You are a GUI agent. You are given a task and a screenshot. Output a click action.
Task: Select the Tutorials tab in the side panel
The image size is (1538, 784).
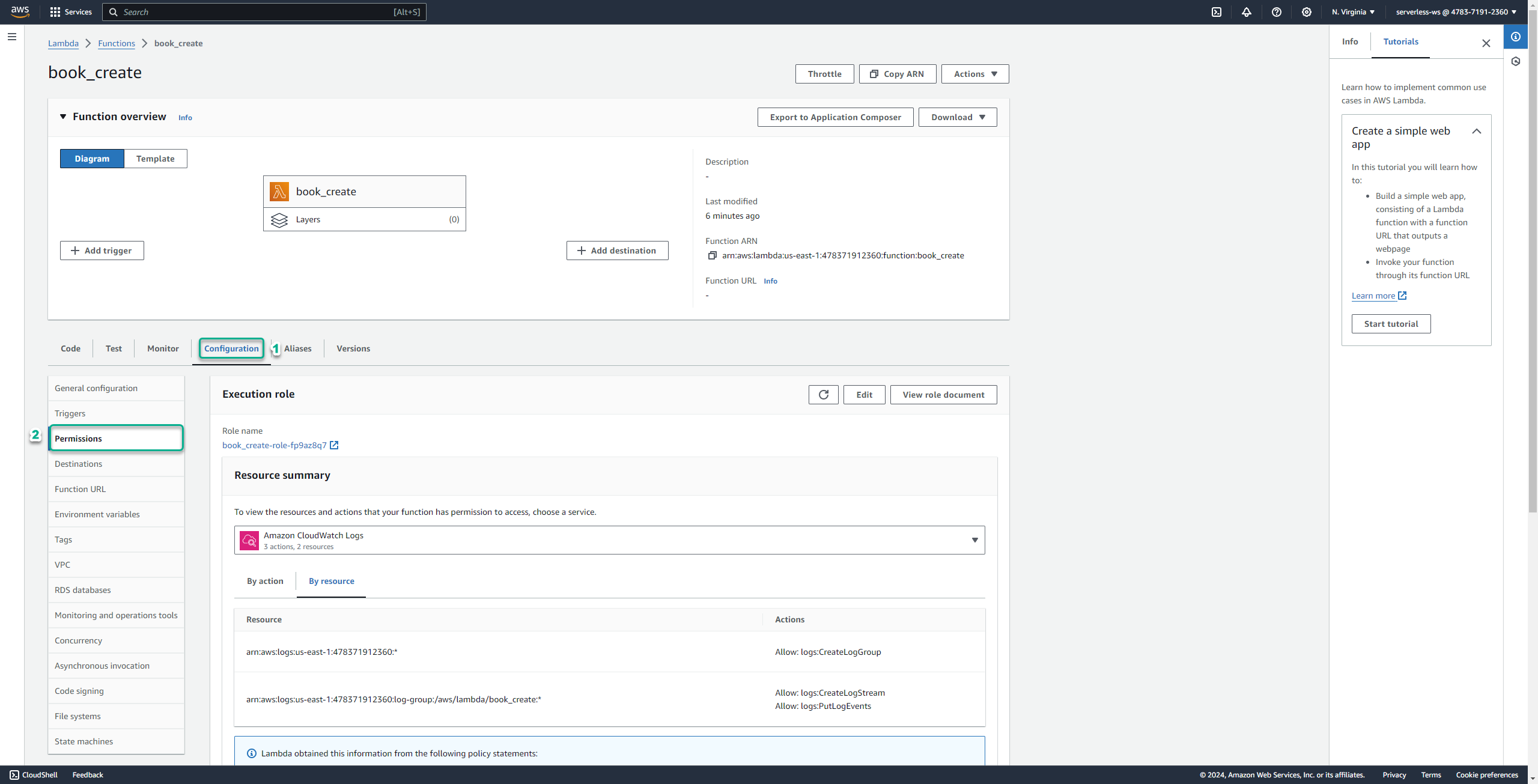(1400, 41)
